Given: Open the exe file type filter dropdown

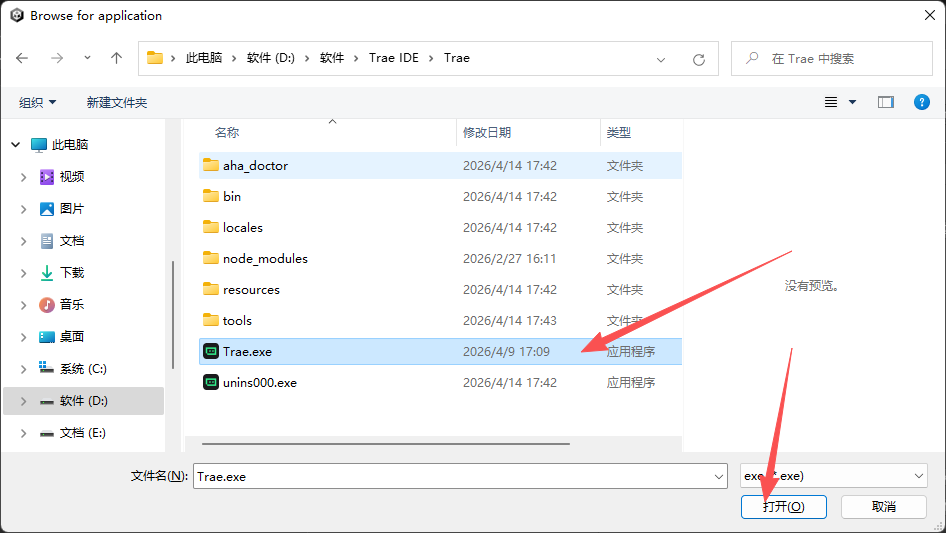Looking at the screenshot, I should (834, 476).
